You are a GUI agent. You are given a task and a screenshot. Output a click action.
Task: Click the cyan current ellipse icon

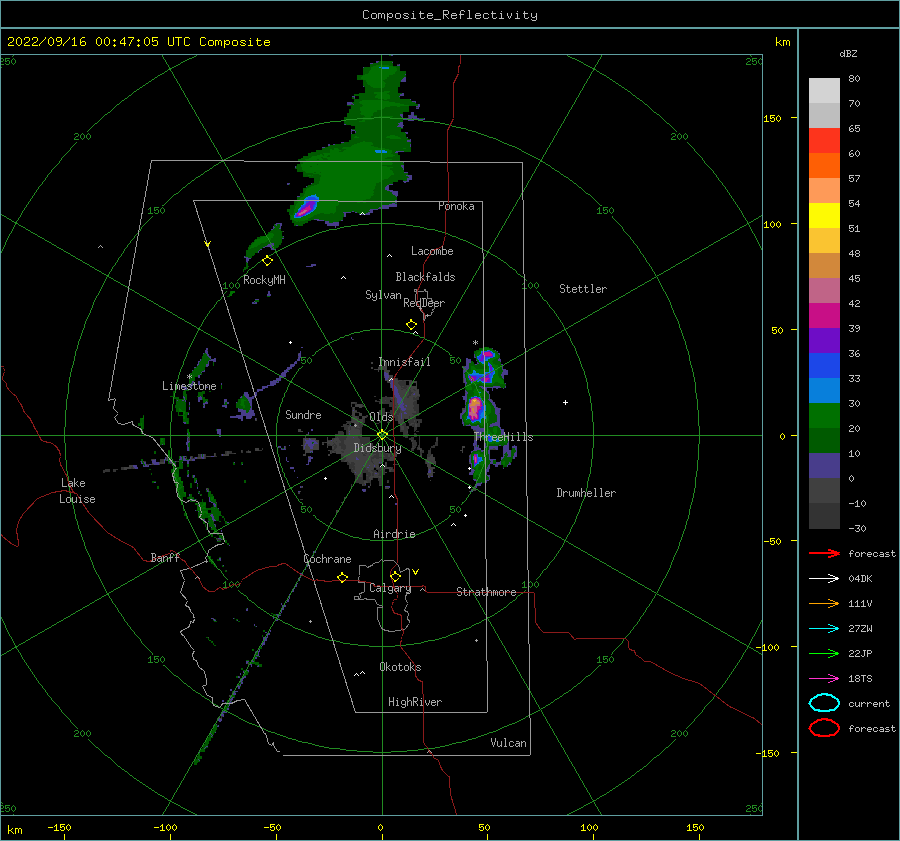824,703
